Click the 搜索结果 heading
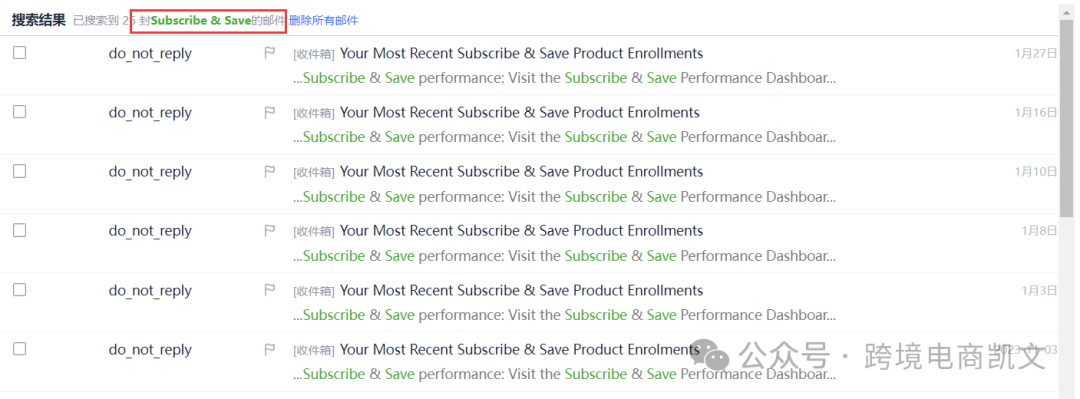Image resolution: width=1080 pixels, height=399 pixels. click(x=39, y=21)
